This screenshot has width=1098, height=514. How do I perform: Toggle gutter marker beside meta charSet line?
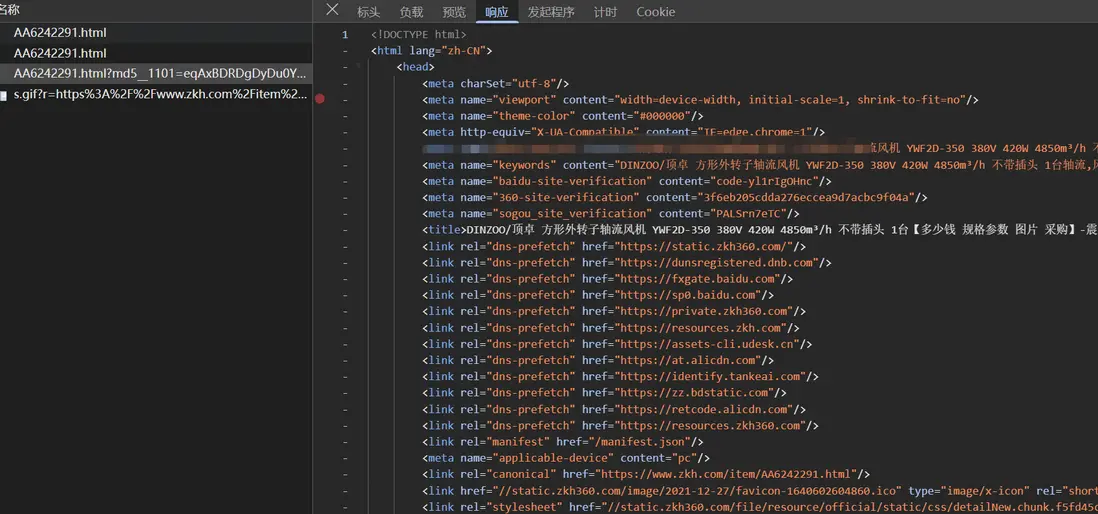tap(345, 84)
